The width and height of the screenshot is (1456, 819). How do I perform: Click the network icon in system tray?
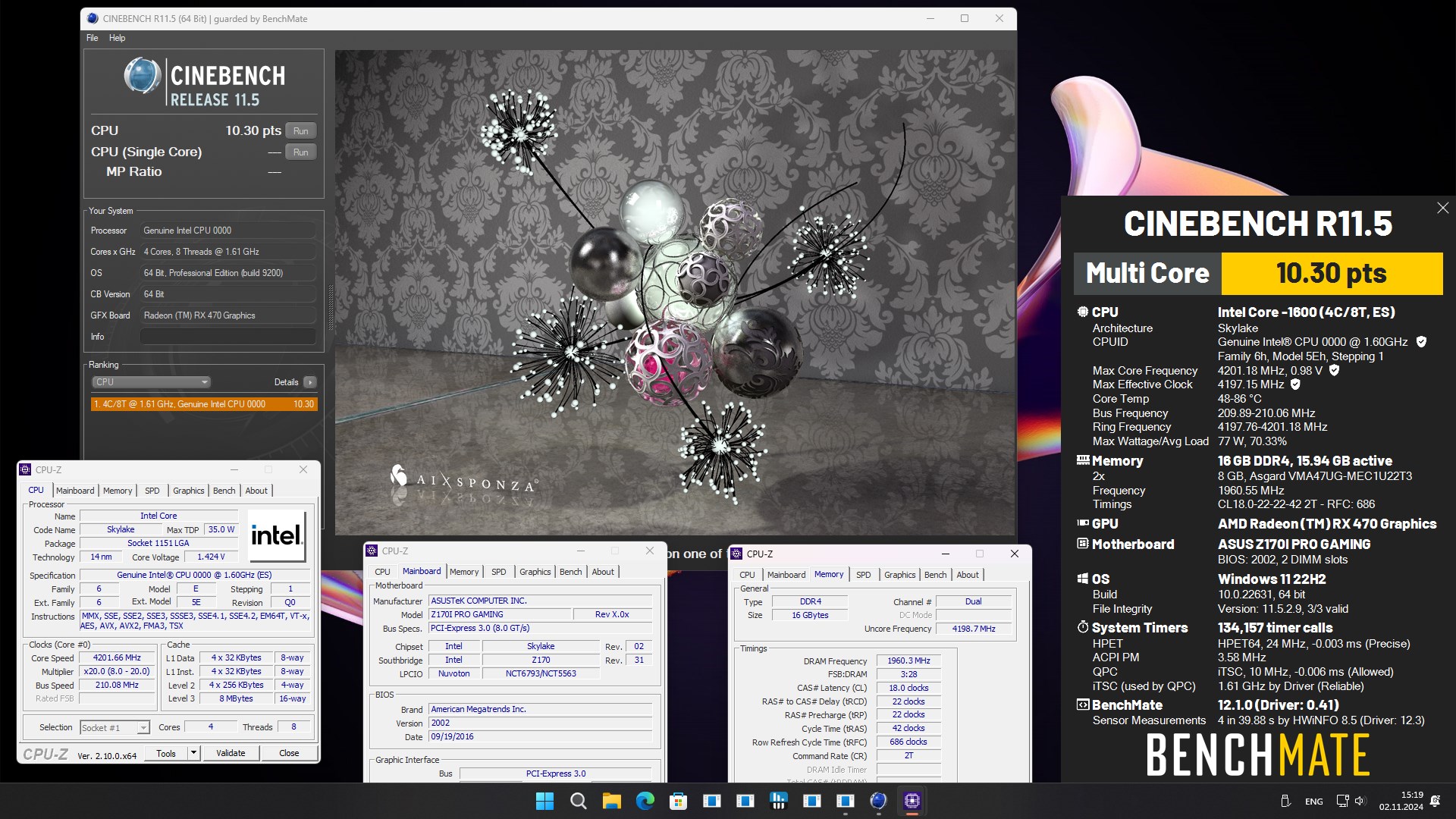(1342, 801)
